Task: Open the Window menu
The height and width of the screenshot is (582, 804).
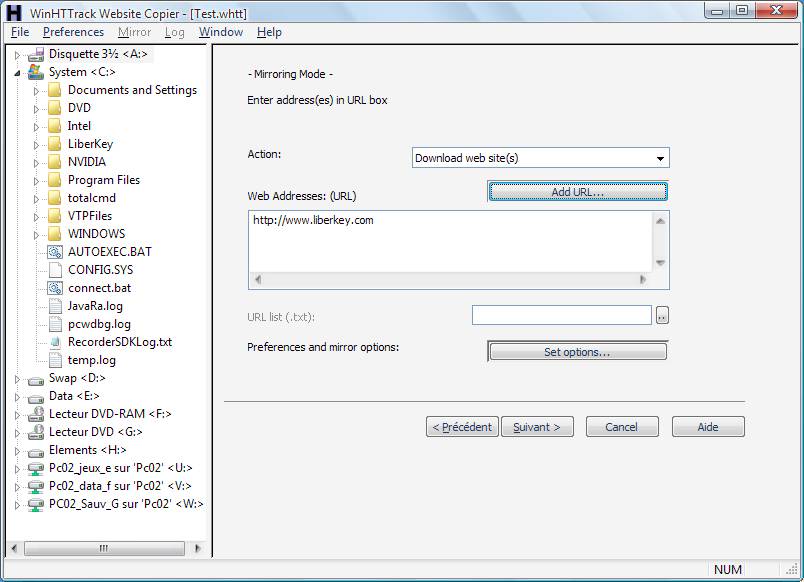Action: pyautogui.click(x=221, y=32)
